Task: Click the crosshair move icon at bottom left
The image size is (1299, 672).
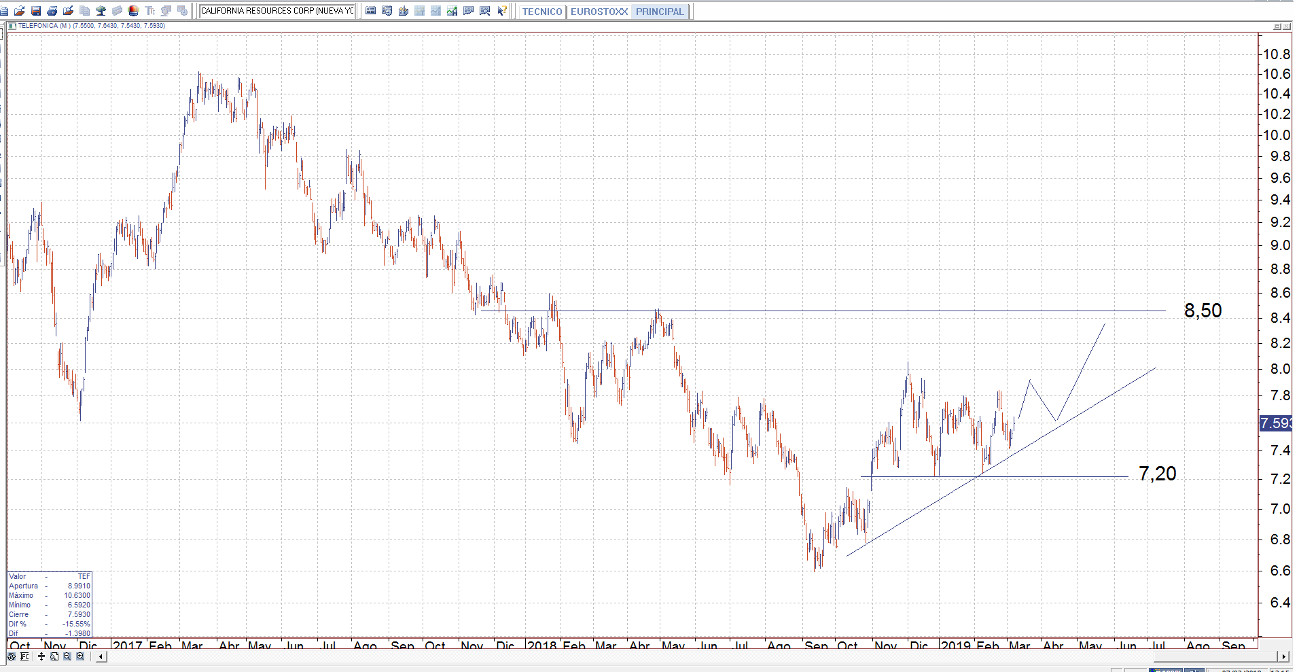Action: click(41, 658)
